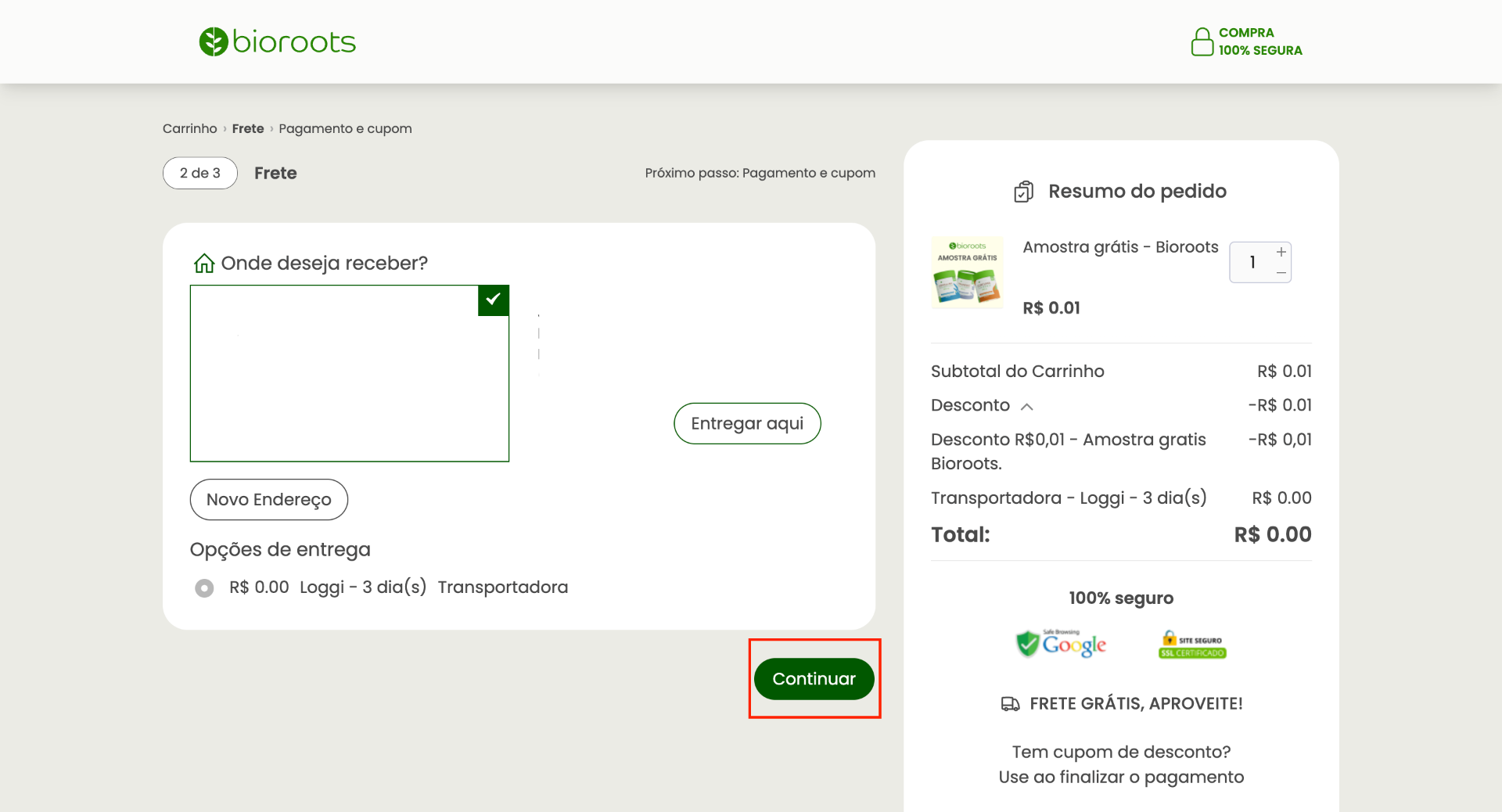Decrease product quantity with minus
This screenshot has width=1502, height=812.
click(1281, 272)
